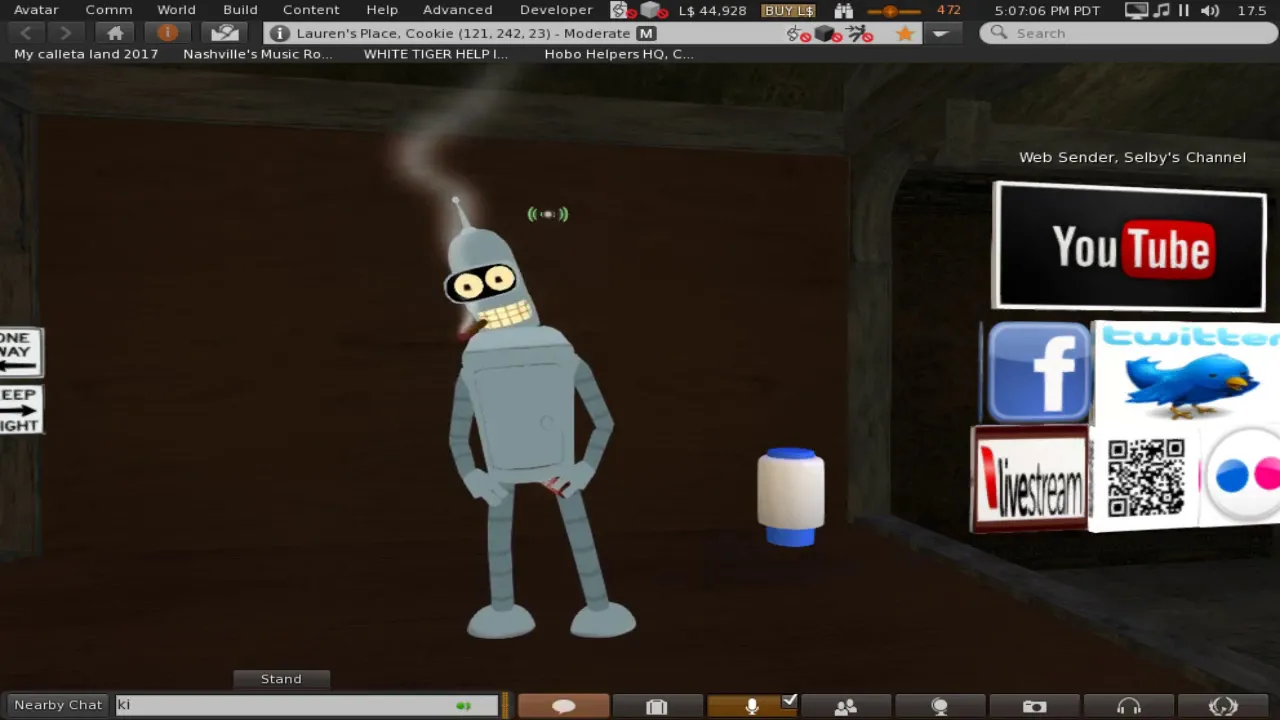The height and width of the screenshot is (720, 1280).
Task: Click the Flickr dots sign
Action: (1240, 476)
